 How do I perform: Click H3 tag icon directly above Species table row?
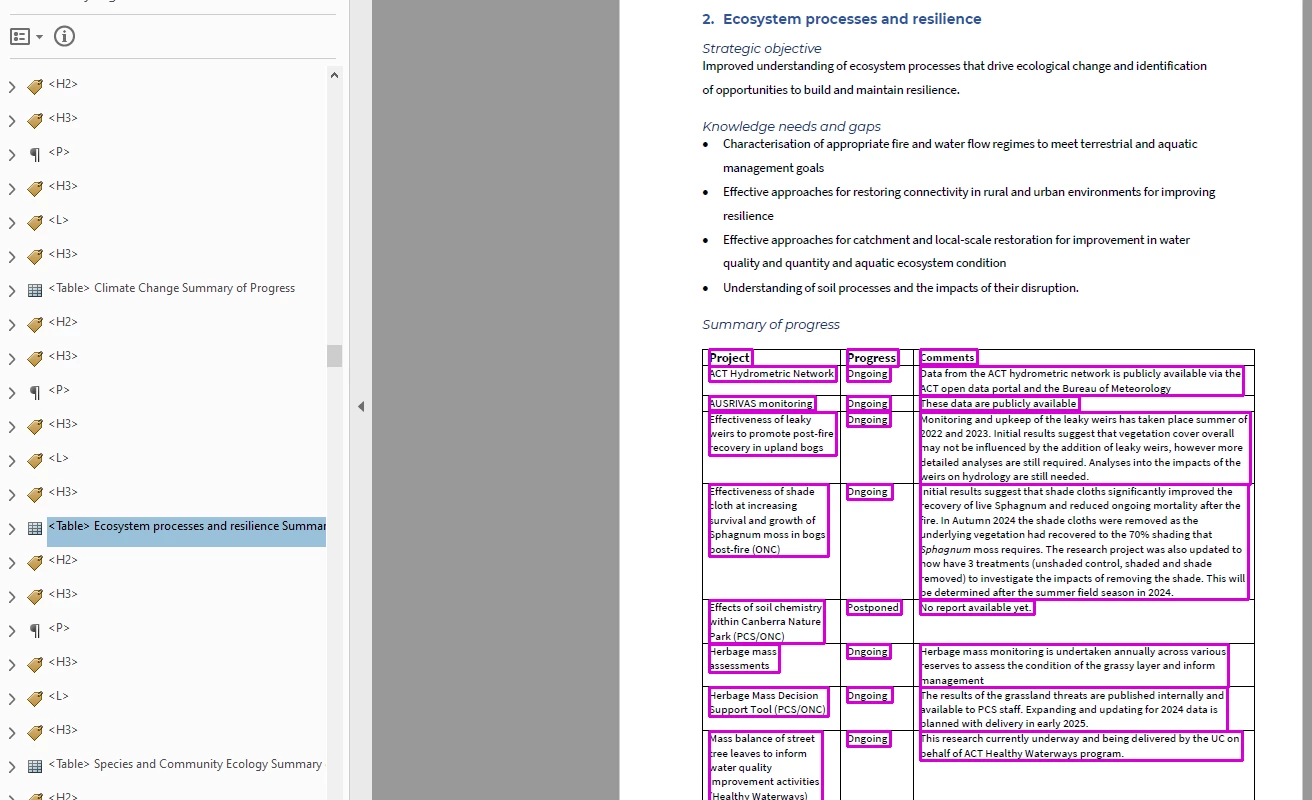[x=35, y=732]
